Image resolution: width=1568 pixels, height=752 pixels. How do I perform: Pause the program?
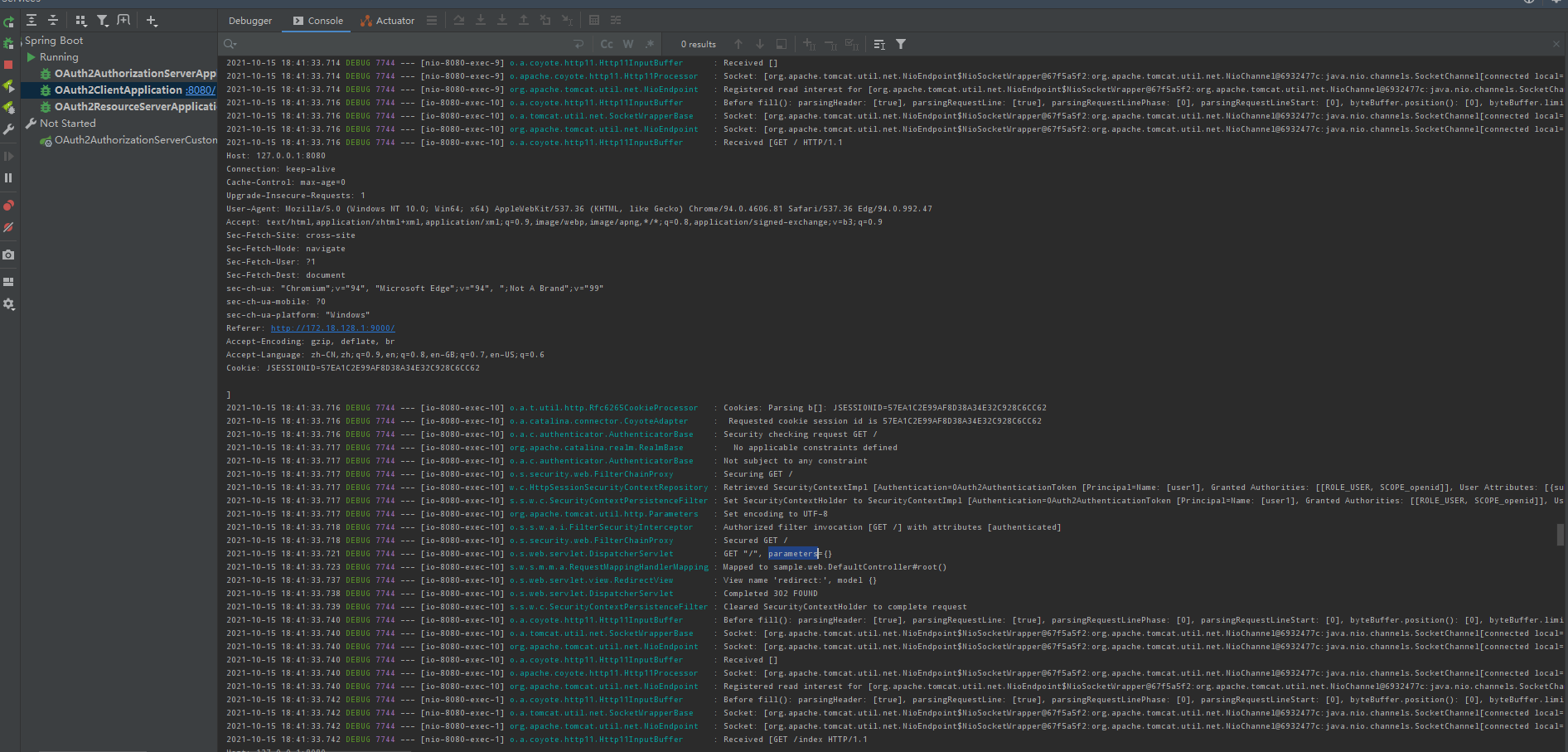coord(8,177)
